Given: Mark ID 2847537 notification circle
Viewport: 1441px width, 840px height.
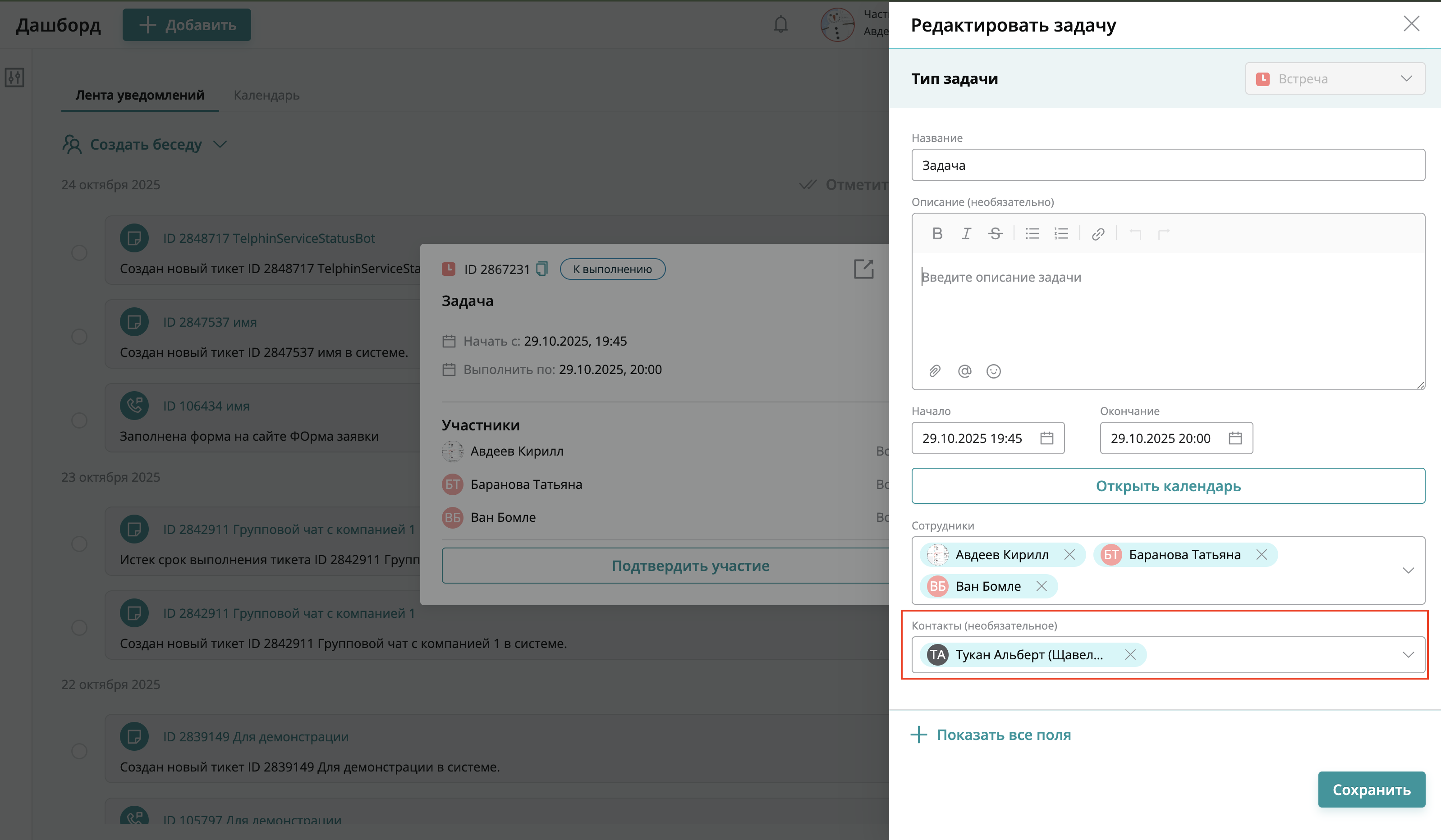Looking at the screenshot, I should [x=79, y=337].
